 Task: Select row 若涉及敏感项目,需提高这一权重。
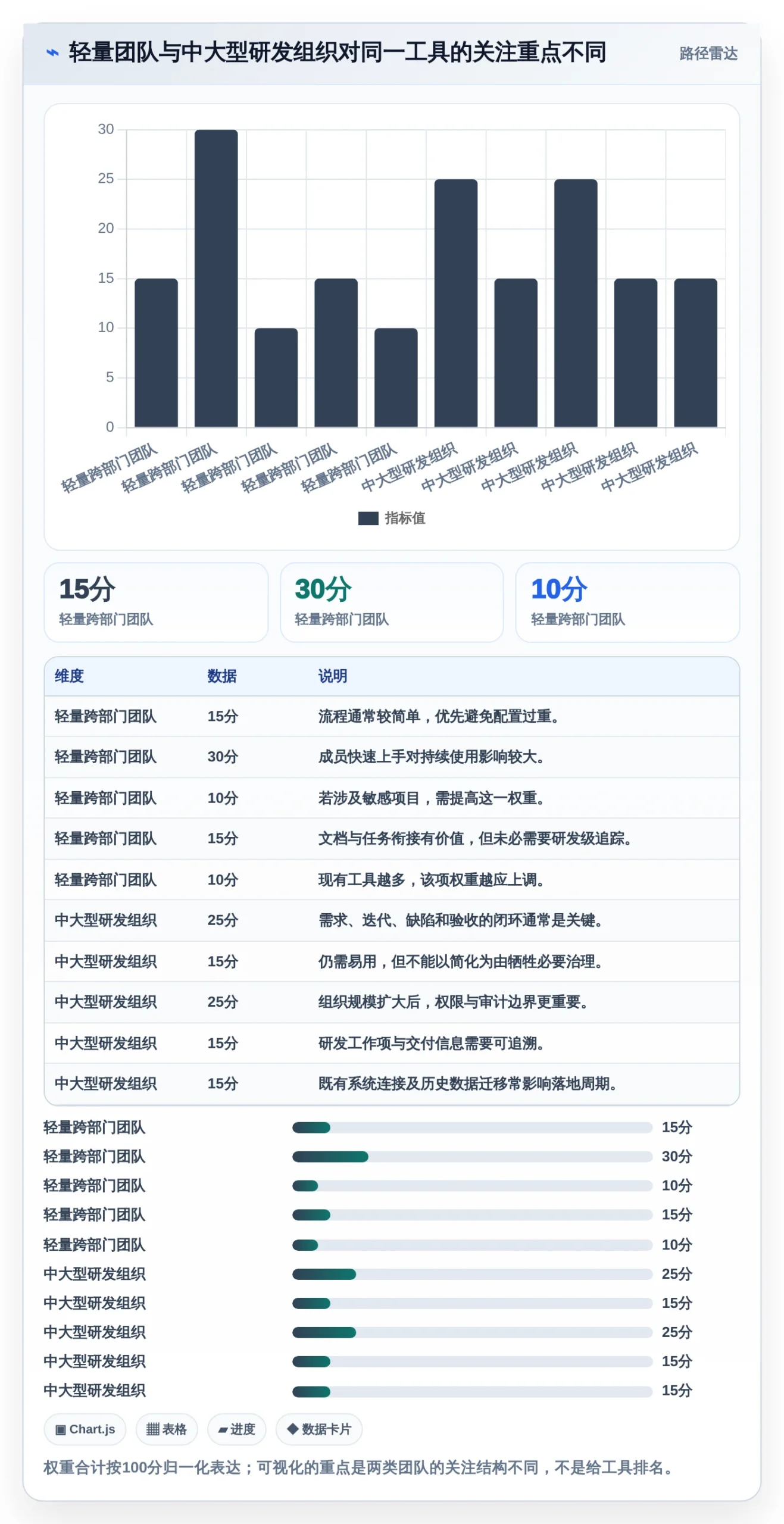392,798
